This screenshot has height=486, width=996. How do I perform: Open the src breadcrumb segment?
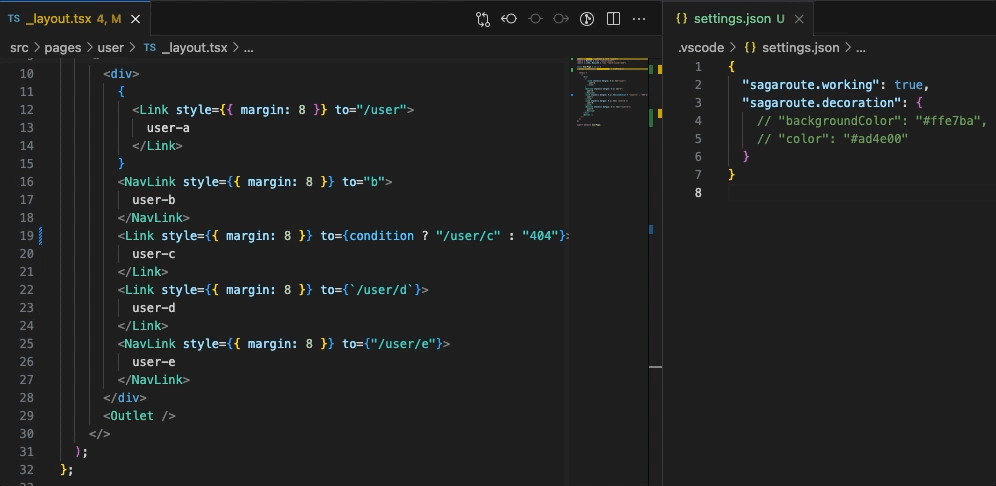[20, 48]
